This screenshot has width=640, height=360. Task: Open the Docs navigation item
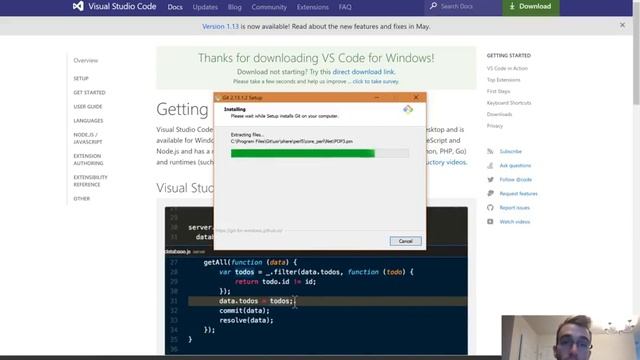click(x=175, y=7)
